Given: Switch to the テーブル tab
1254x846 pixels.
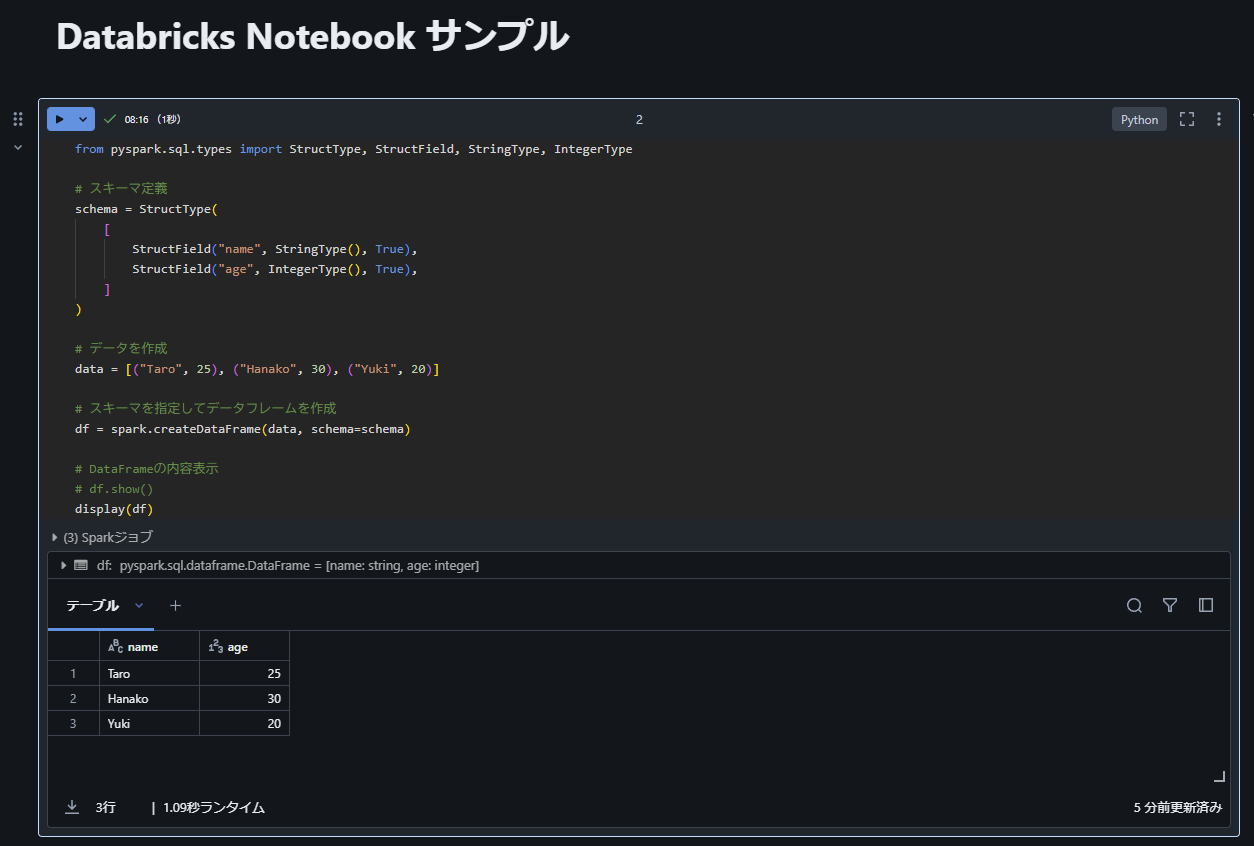Looking at the screenshot, I should [x=92, y=605].
